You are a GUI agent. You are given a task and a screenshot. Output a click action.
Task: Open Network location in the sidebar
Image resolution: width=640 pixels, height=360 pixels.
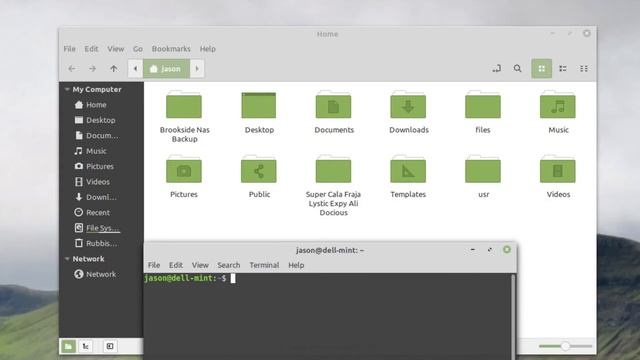(96, 274)
